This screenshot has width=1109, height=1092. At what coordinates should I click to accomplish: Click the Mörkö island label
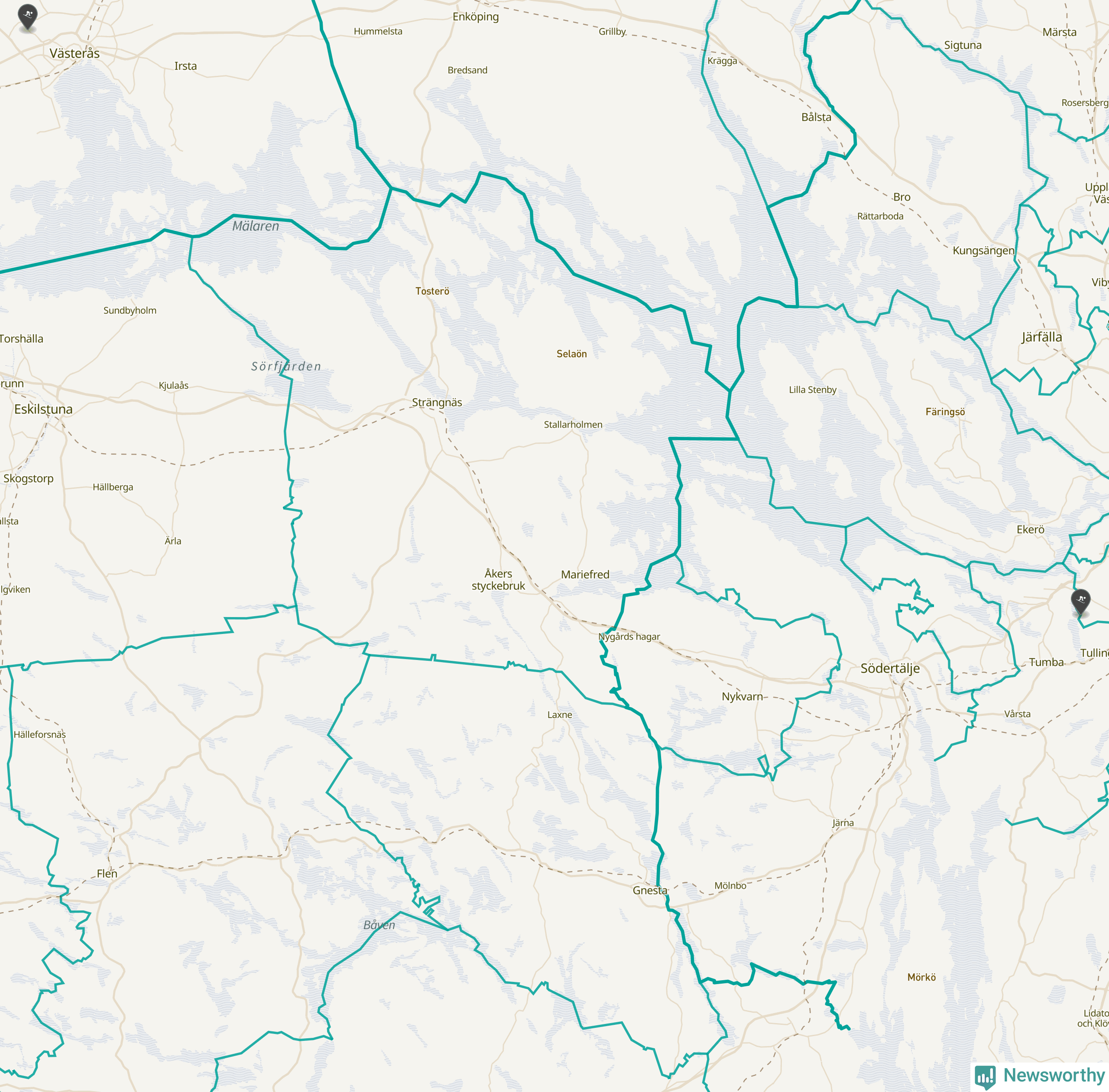[x=921, y=977]
